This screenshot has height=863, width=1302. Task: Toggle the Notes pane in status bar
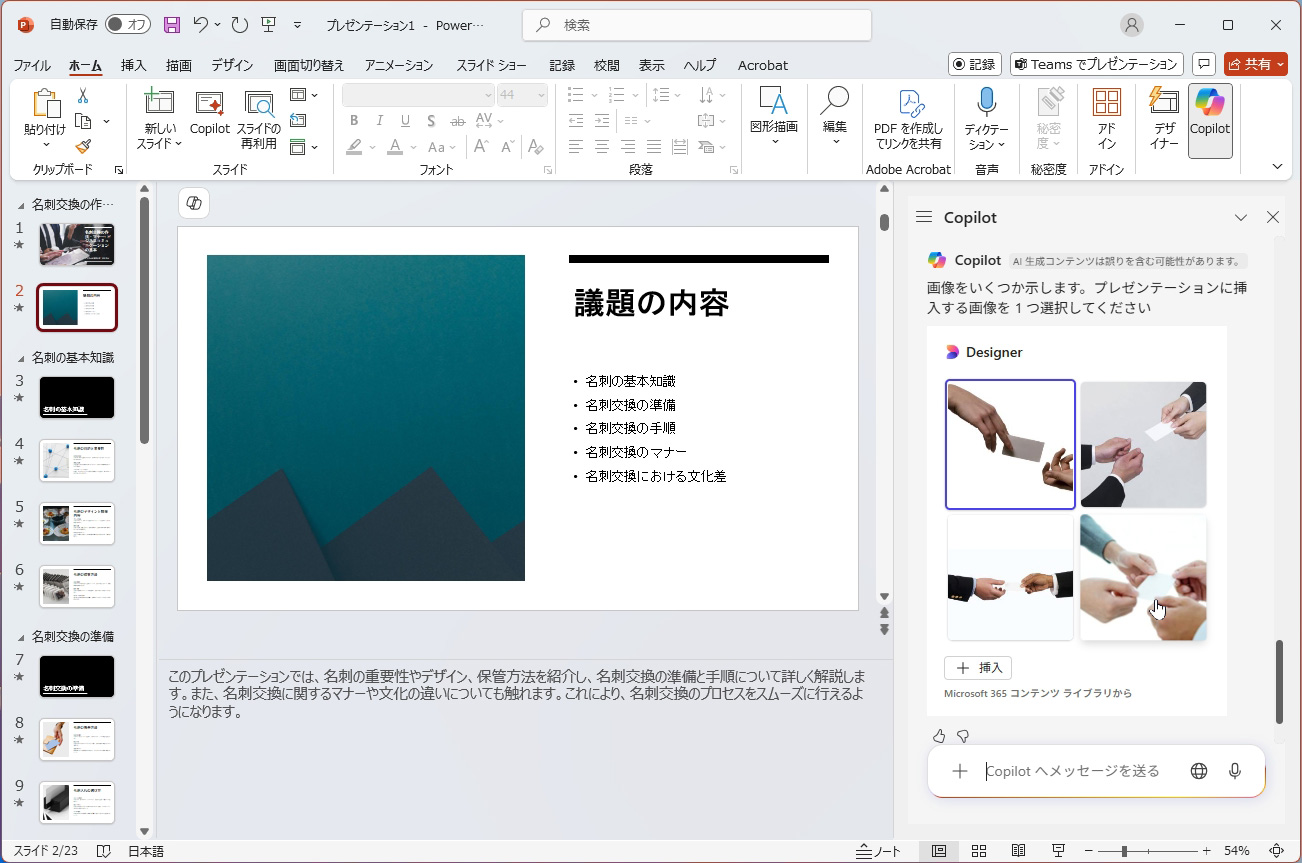(x=879, y=851)
